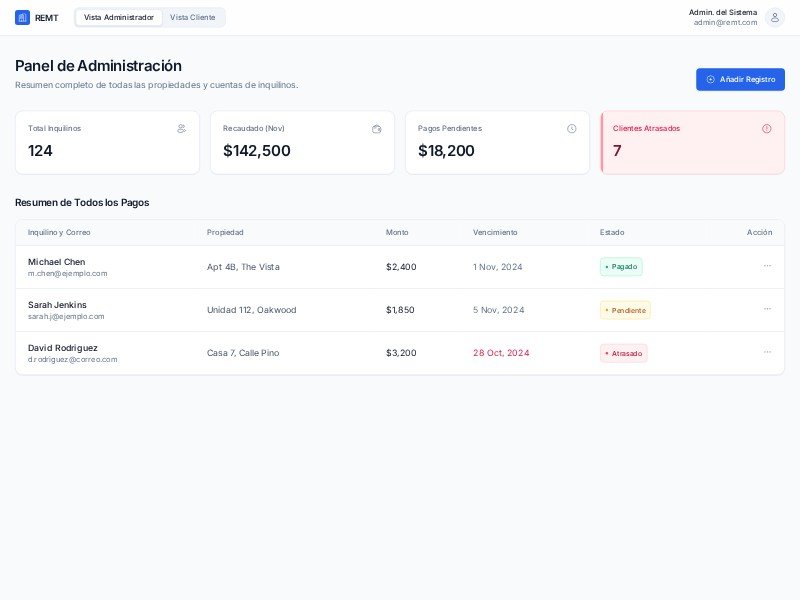Screen dimensions: 800x600
Task: Open the actions menu for Sarah Jenkins
Action: tap(767, 309)
